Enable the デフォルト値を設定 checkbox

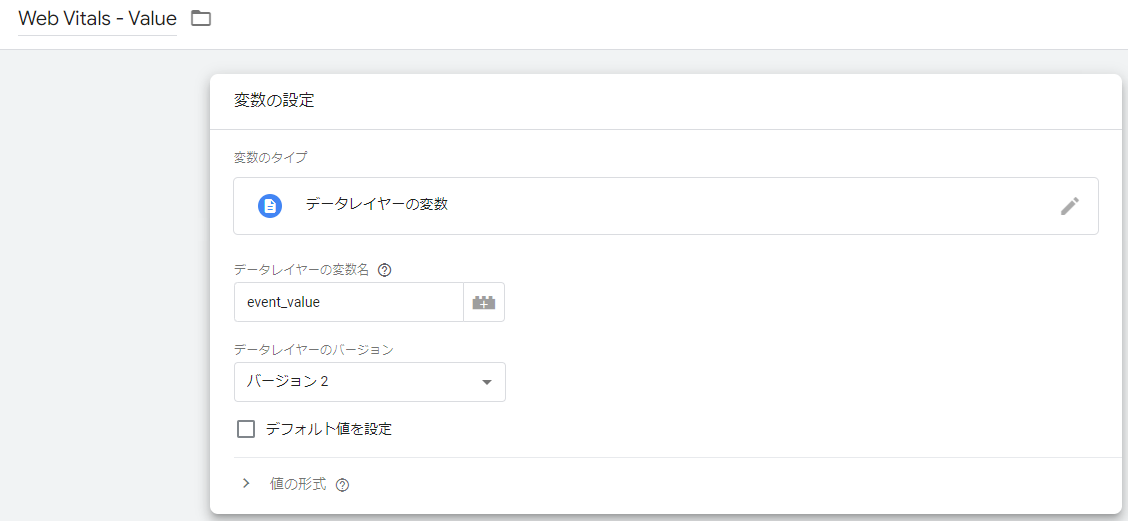246,429
